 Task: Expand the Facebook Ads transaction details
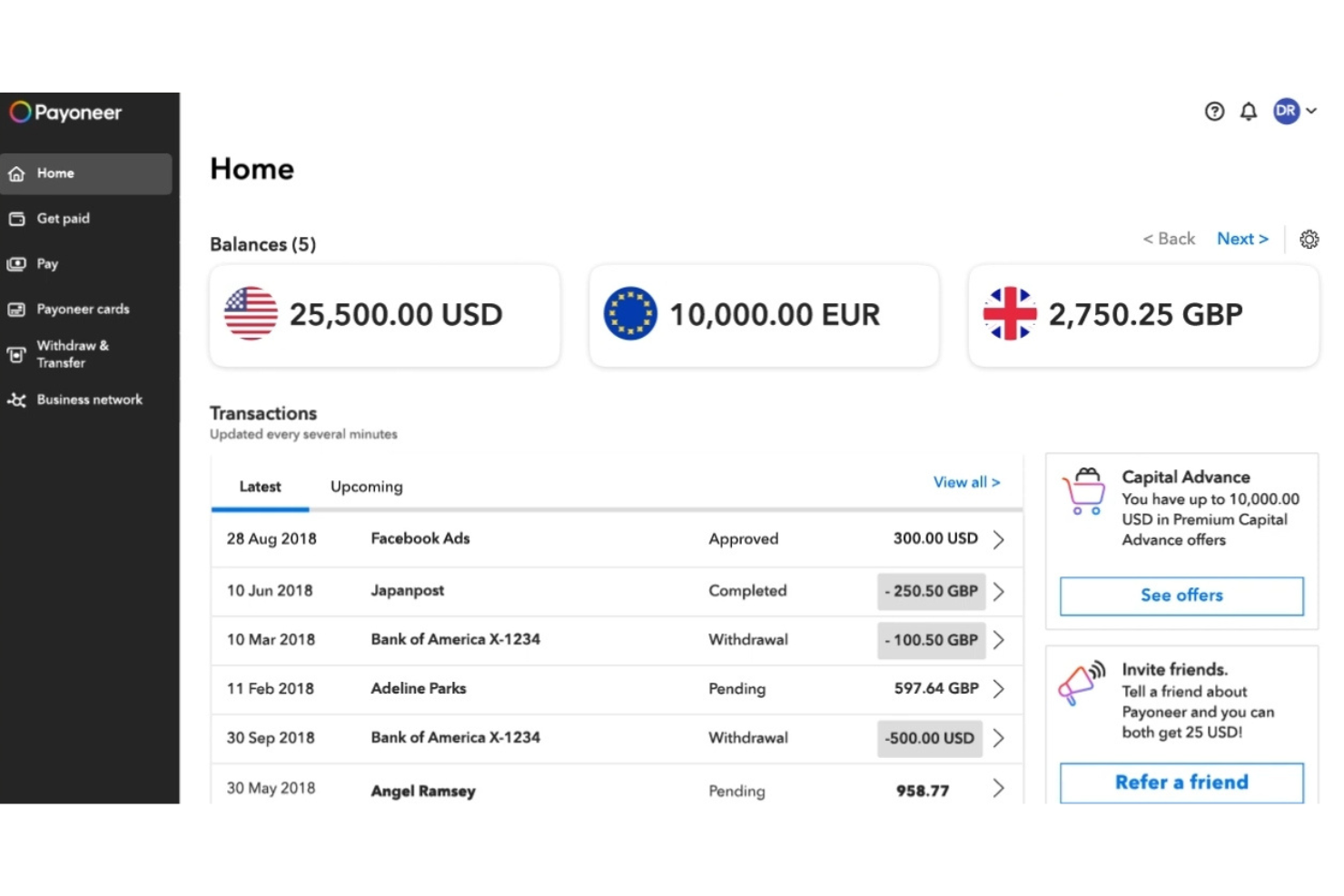999,538
